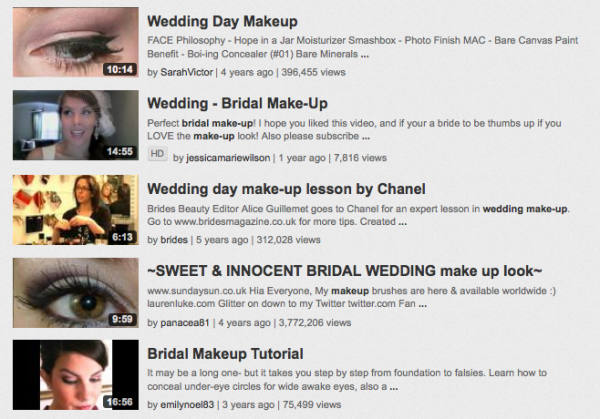Visit the panacea81 channel link
Image resolution: width=600 pixels, height=419 pixels.
coord(185,323)
